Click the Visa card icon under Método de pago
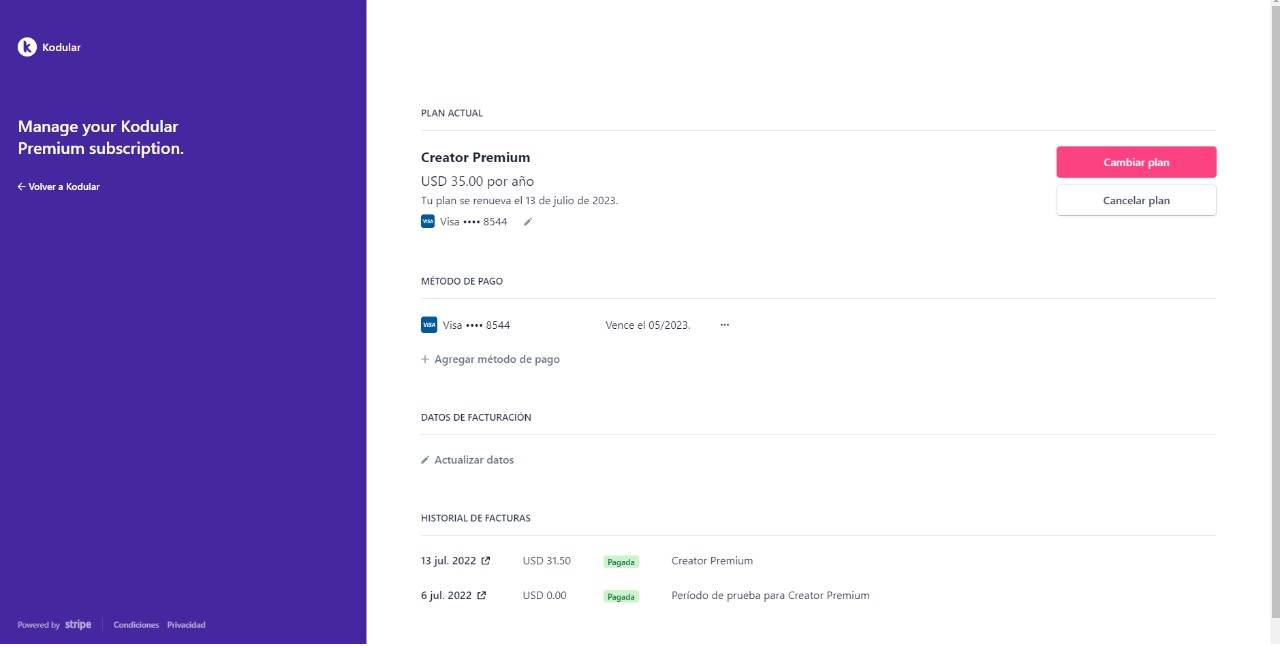Screen dimensions: 1280x648 [429, 325]
